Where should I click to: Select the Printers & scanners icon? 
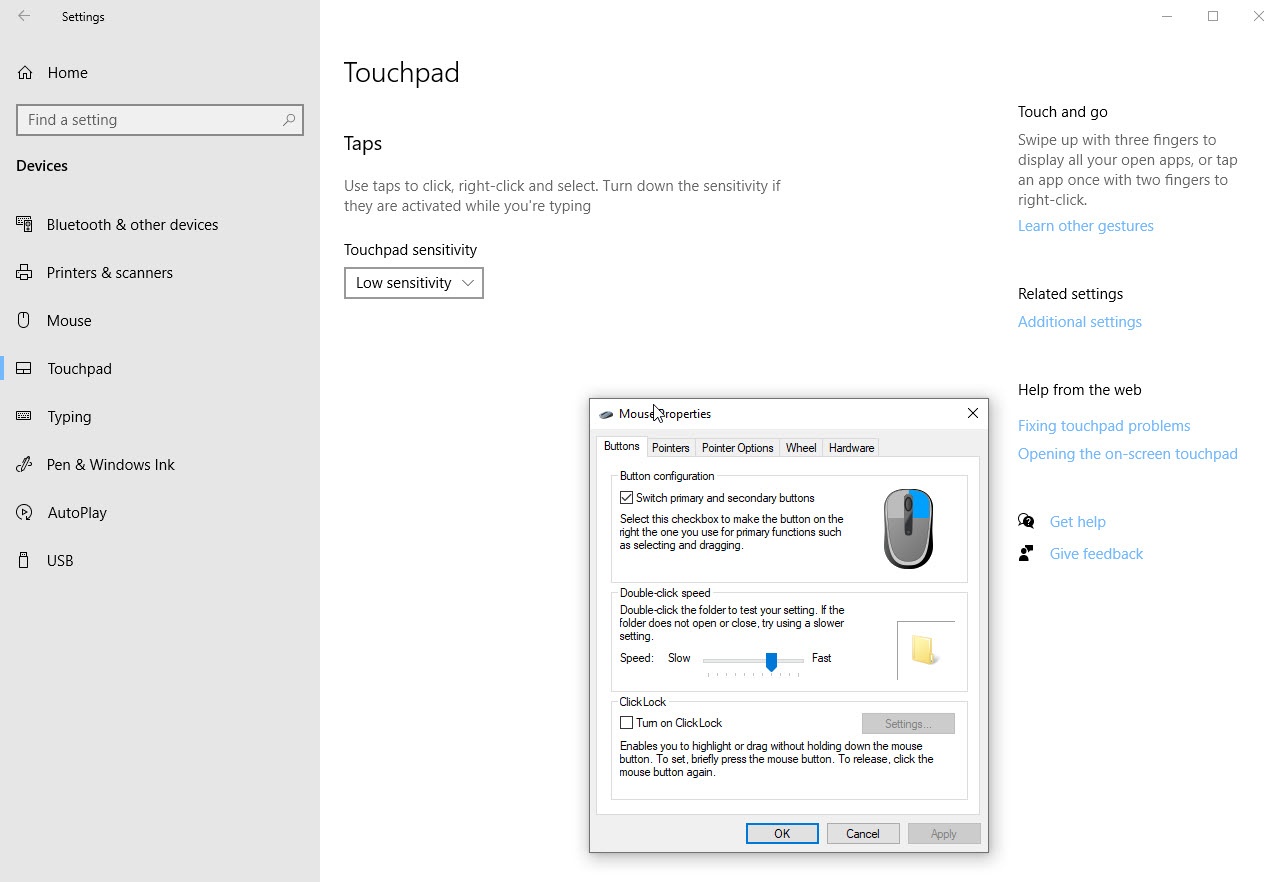24,272
